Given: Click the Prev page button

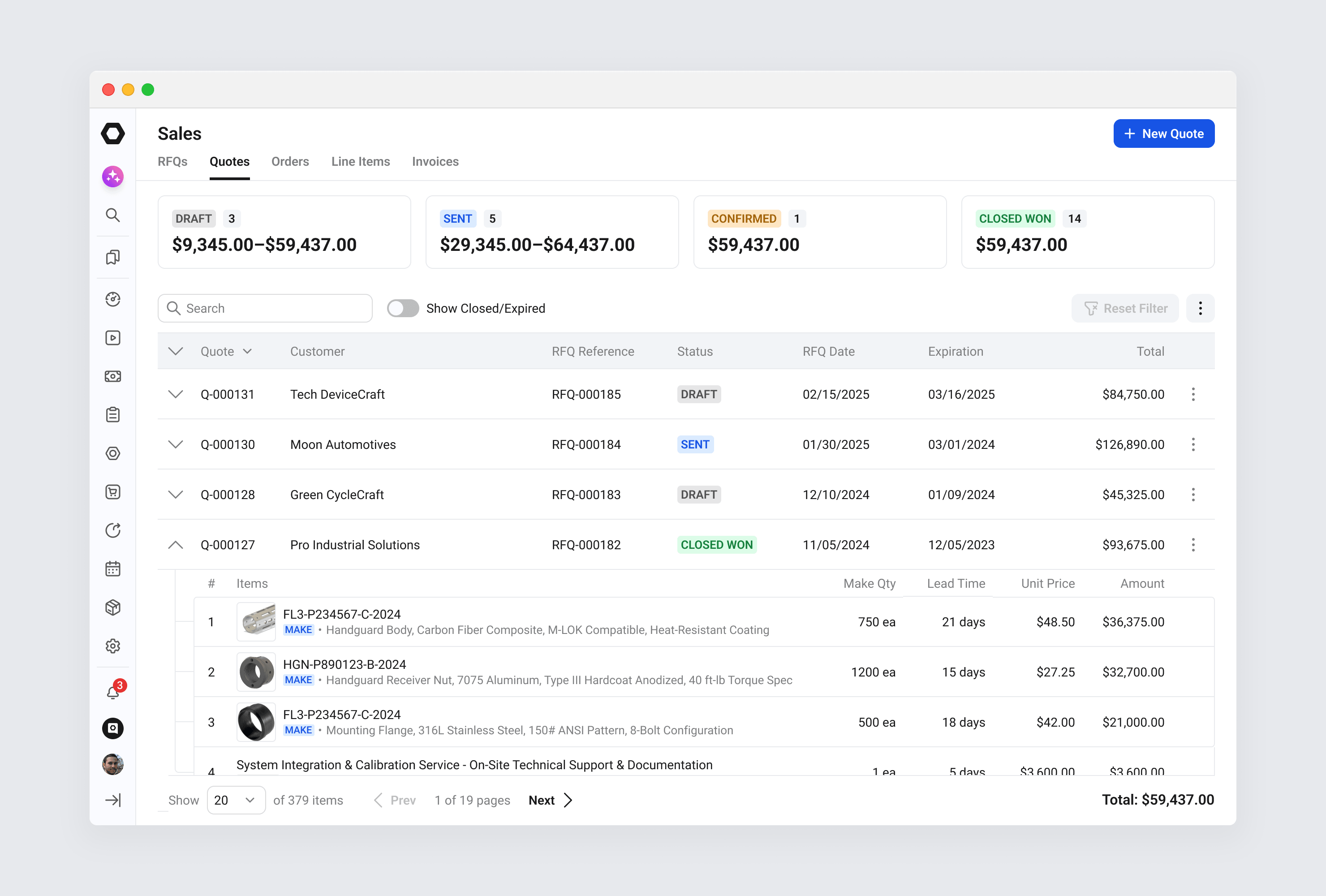Looking at the screenshot, I should [395, 800].
